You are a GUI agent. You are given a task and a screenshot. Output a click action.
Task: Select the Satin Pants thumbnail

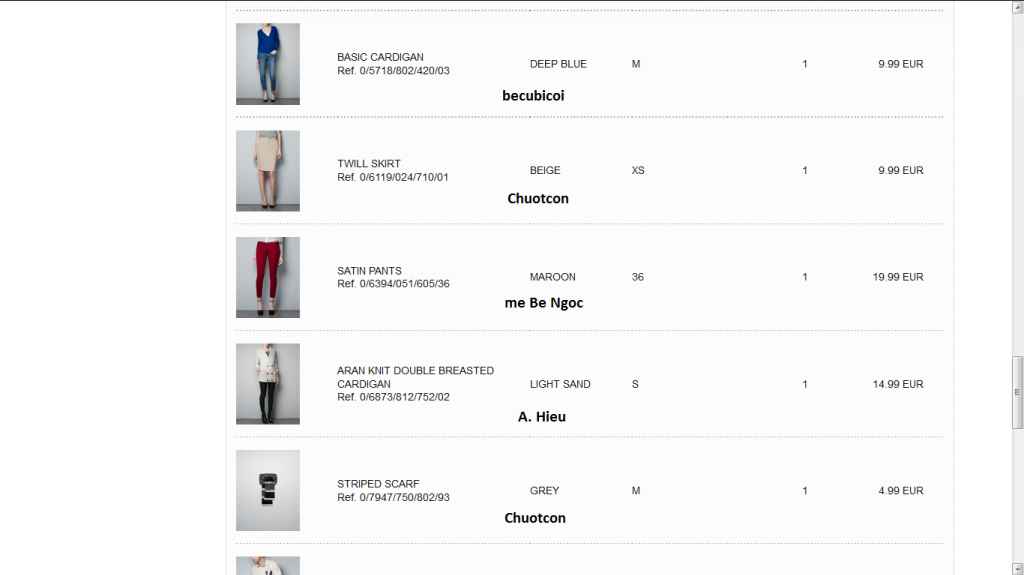point(268,277)
